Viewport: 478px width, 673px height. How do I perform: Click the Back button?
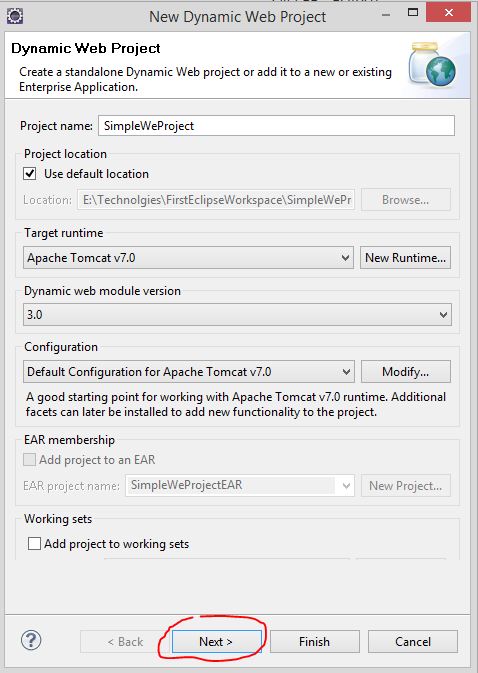coord(125,642)
